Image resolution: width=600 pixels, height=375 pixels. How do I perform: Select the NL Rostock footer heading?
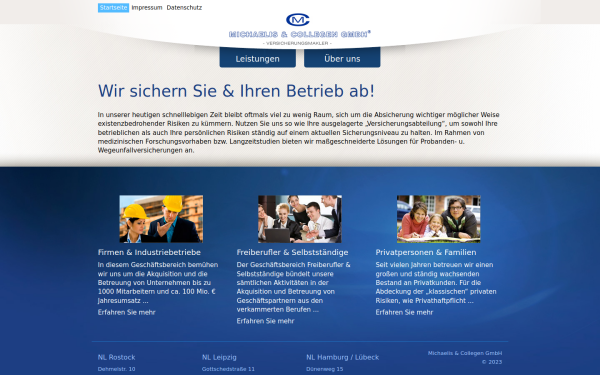116,357
